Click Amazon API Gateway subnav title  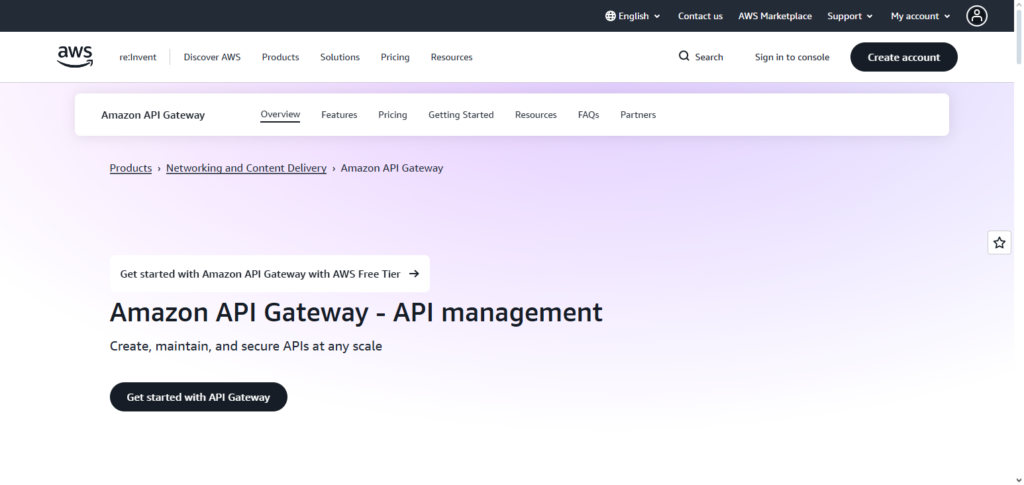[x=153, y=115]
